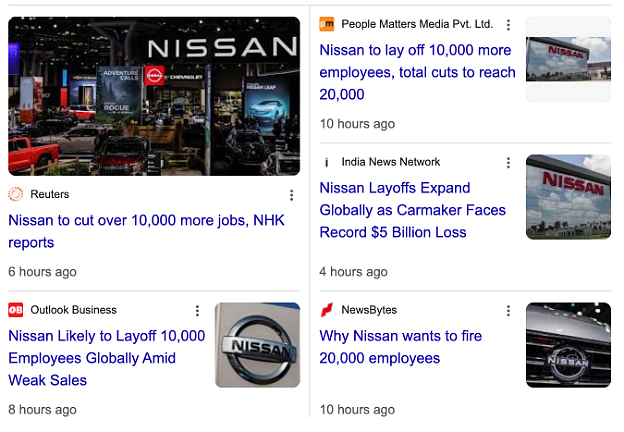
Task: Open more options for Outlook Business article
Action: pyautogui.click(x=197, y=311)
